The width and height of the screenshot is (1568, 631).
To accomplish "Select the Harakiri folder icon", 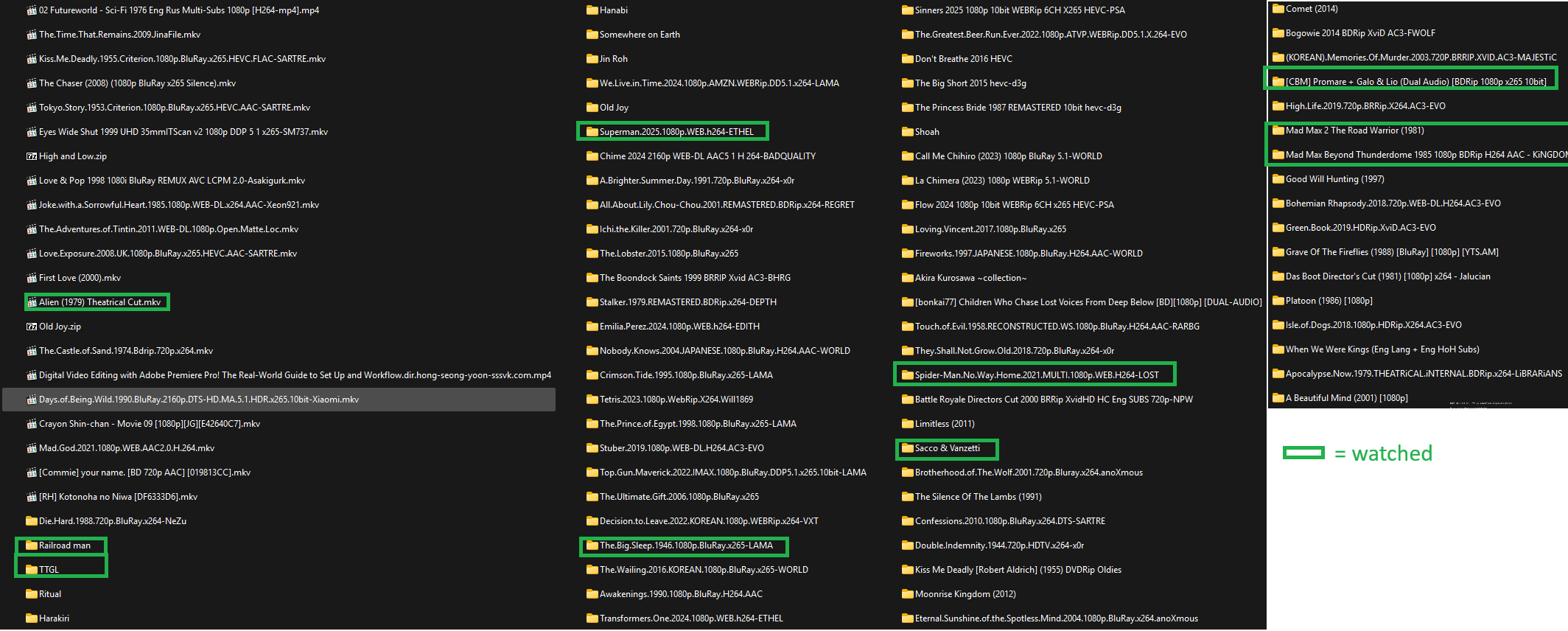I will coord(32,618).
